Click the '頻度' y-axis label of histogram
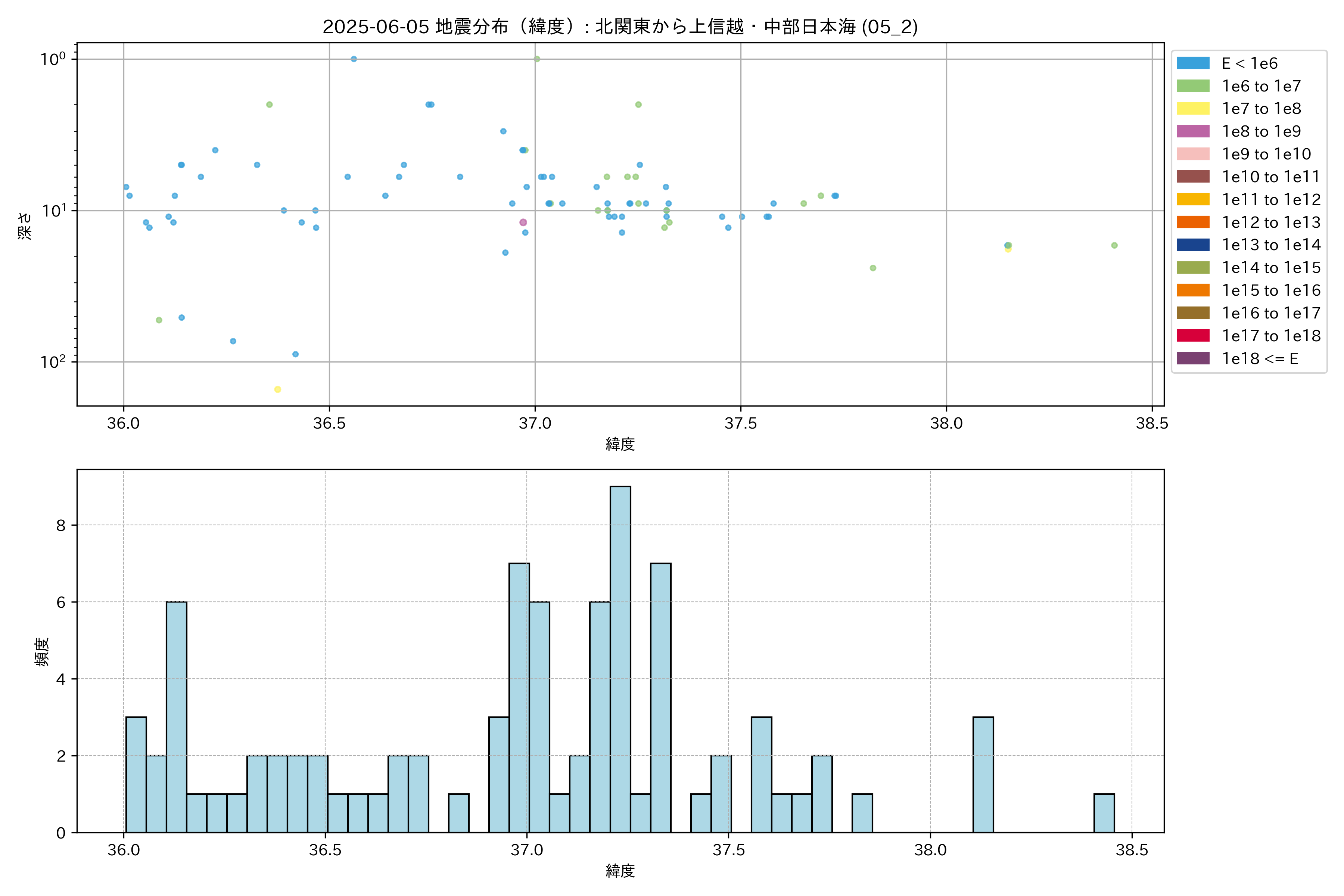 point(42,651)
